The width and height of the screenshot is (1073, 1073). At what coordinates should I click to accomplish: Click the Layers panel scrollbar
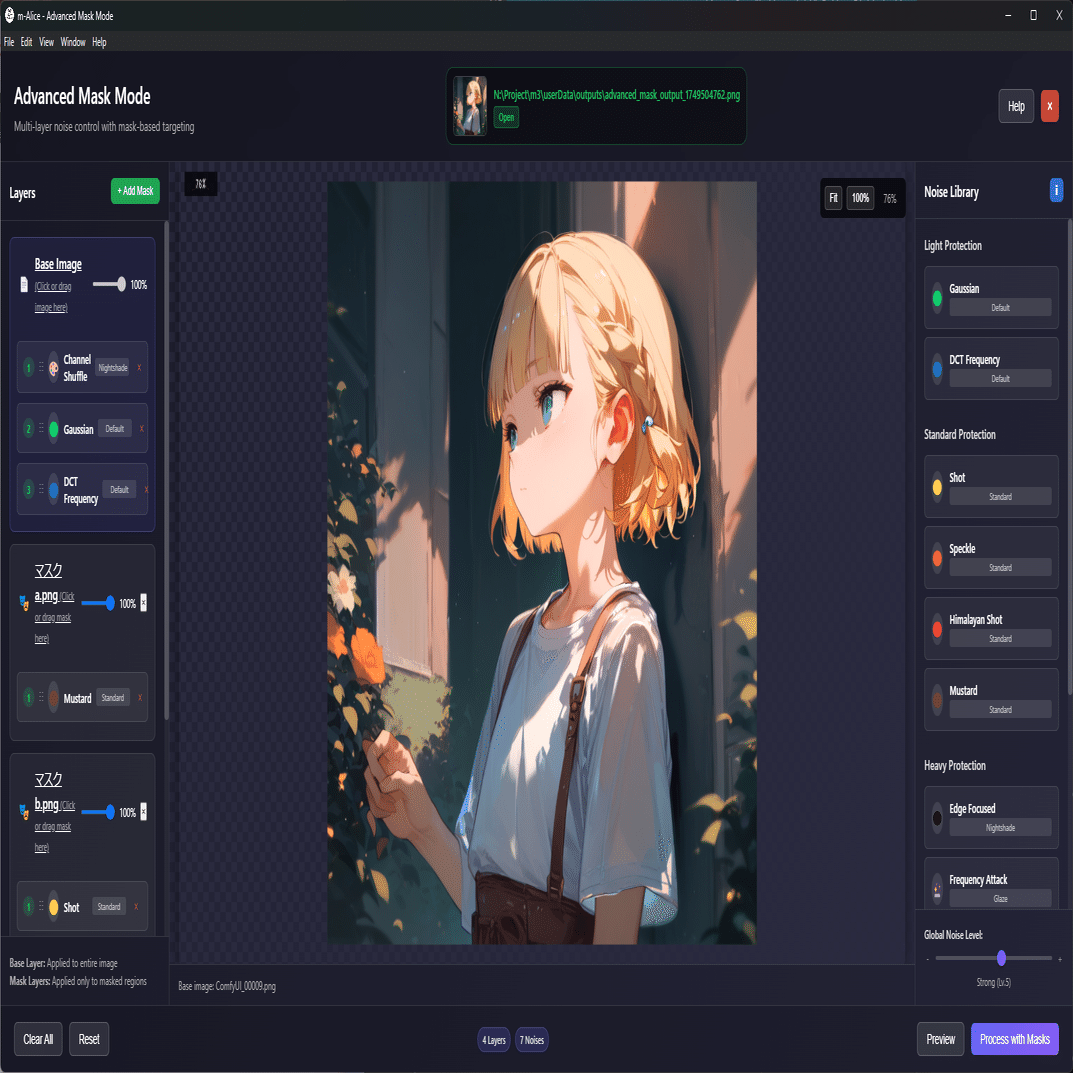click(166, 469)
